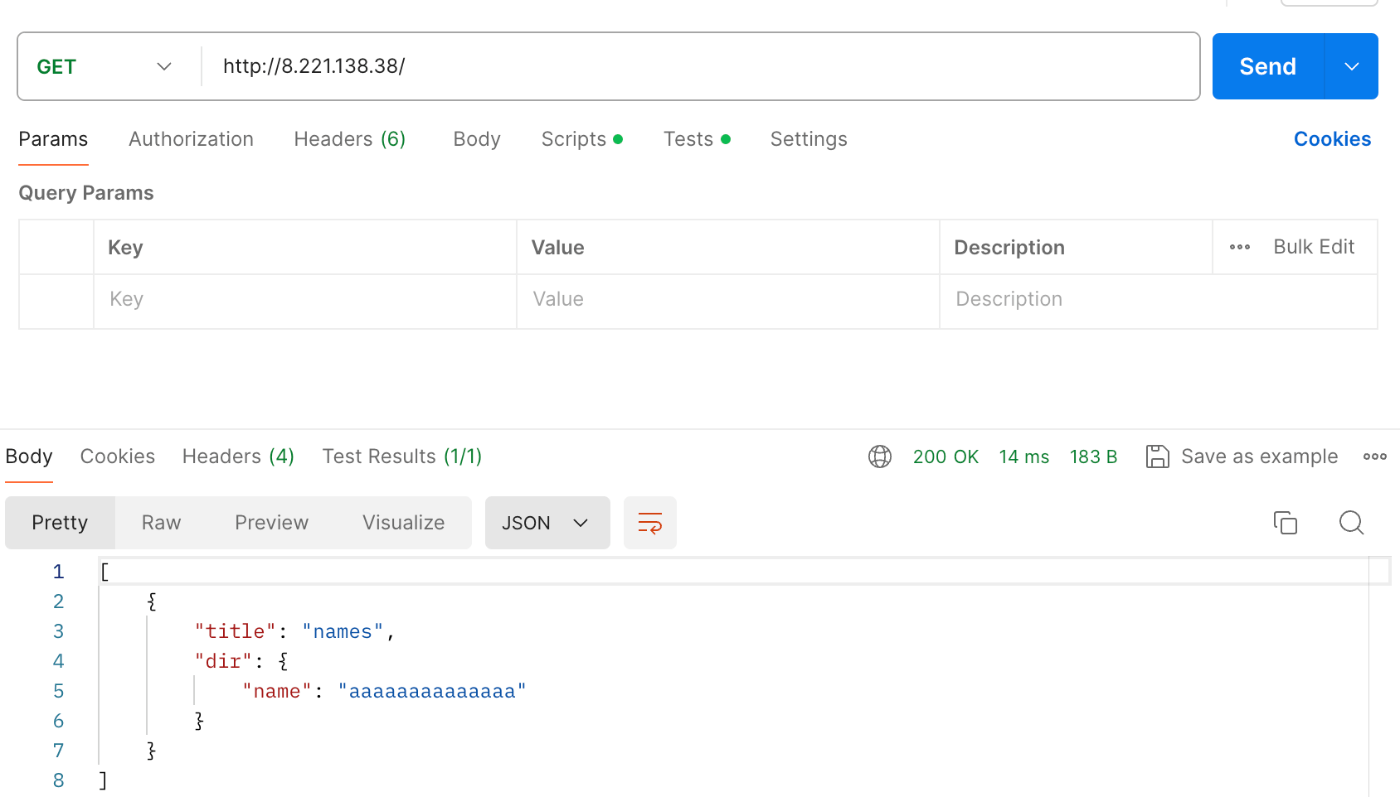
Task: Click Save as example
Action: [1259, 456]
